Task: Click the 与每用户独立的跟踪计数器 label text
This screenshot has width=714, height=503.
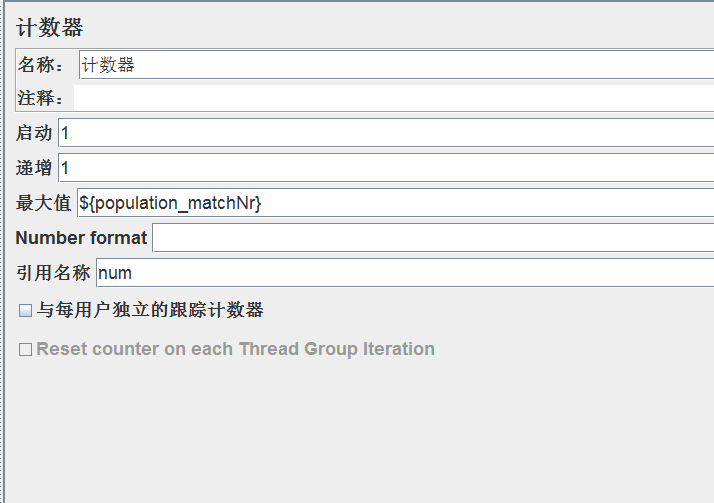Action: (x=150, y=310)
